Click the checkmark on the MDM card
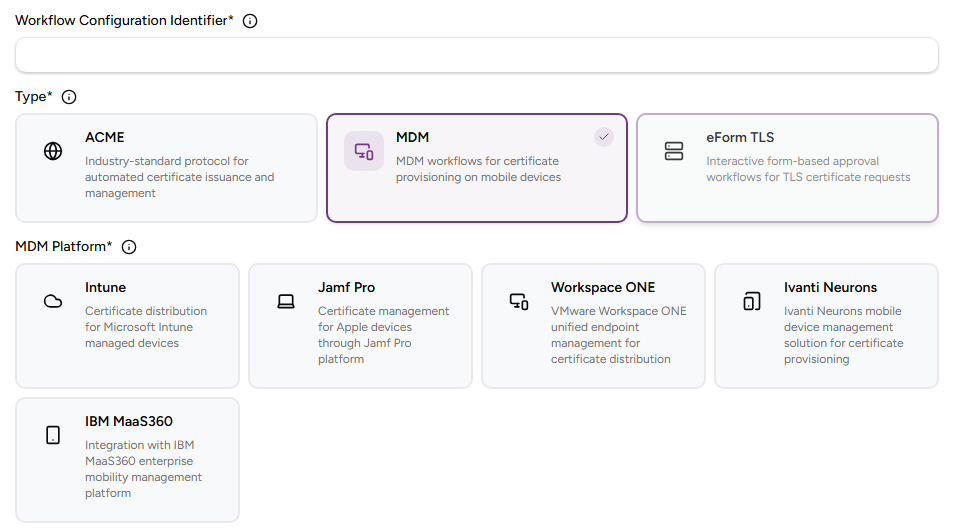 click(604, 137)
